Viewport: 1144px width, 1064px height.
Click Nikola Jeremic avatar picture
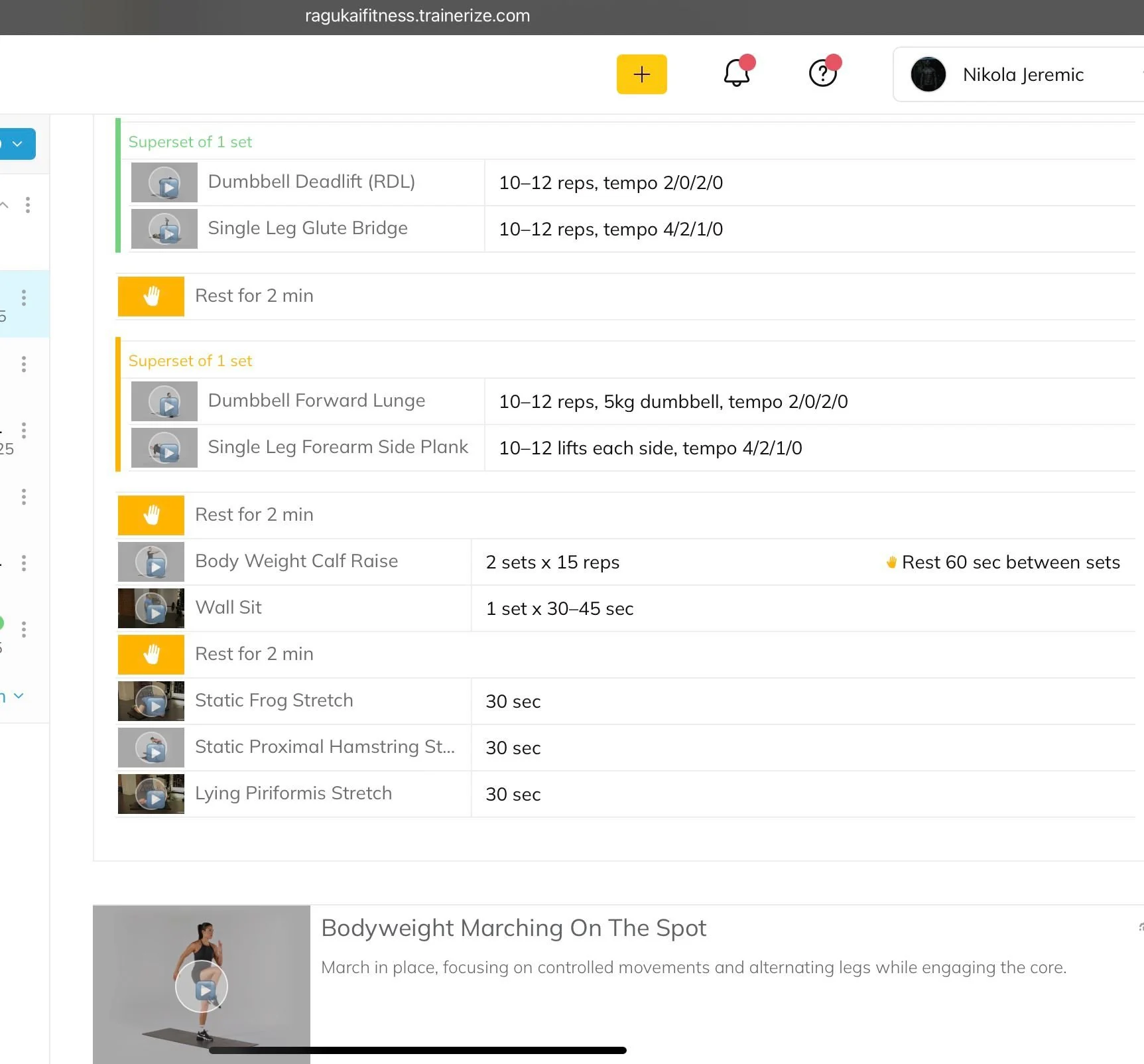point(928,74)
